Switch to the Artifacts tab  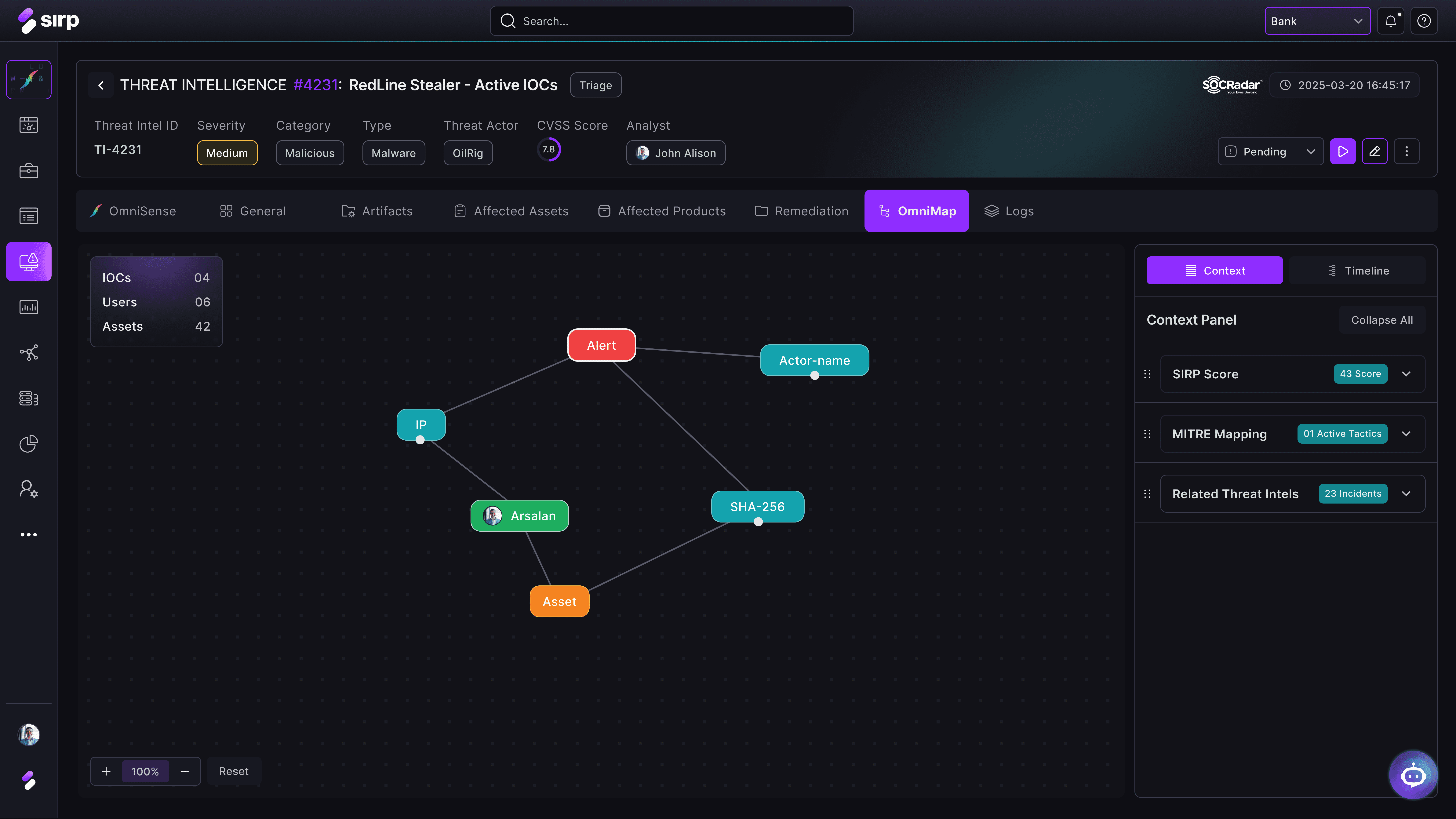[x=377, y=211]
